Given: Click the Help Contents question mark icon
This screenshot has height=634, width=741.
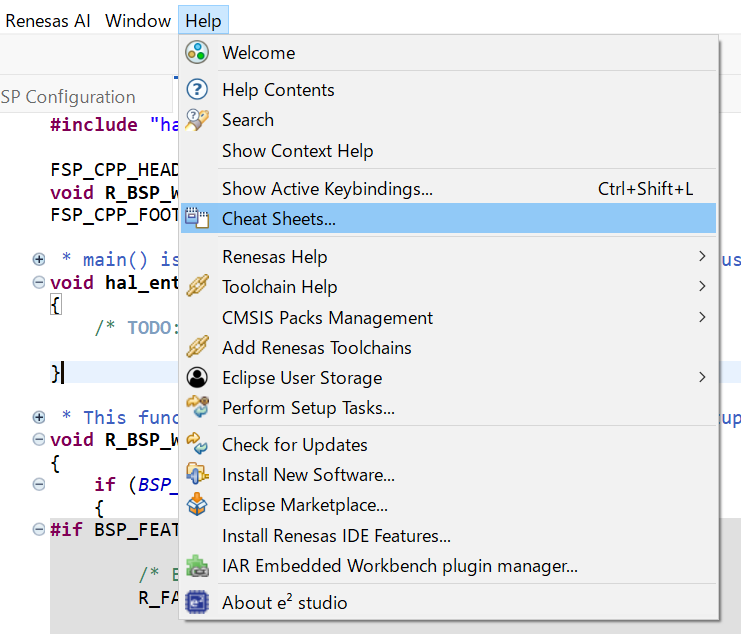Looking at the screenshot, I should [x=197, y=89].
